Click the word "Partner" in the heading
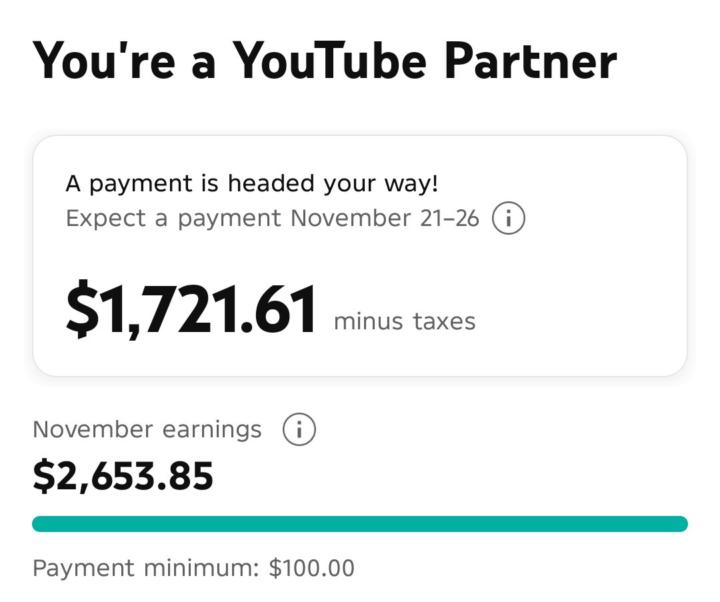Viewport: 720px width, 602px height. (531, 61)
